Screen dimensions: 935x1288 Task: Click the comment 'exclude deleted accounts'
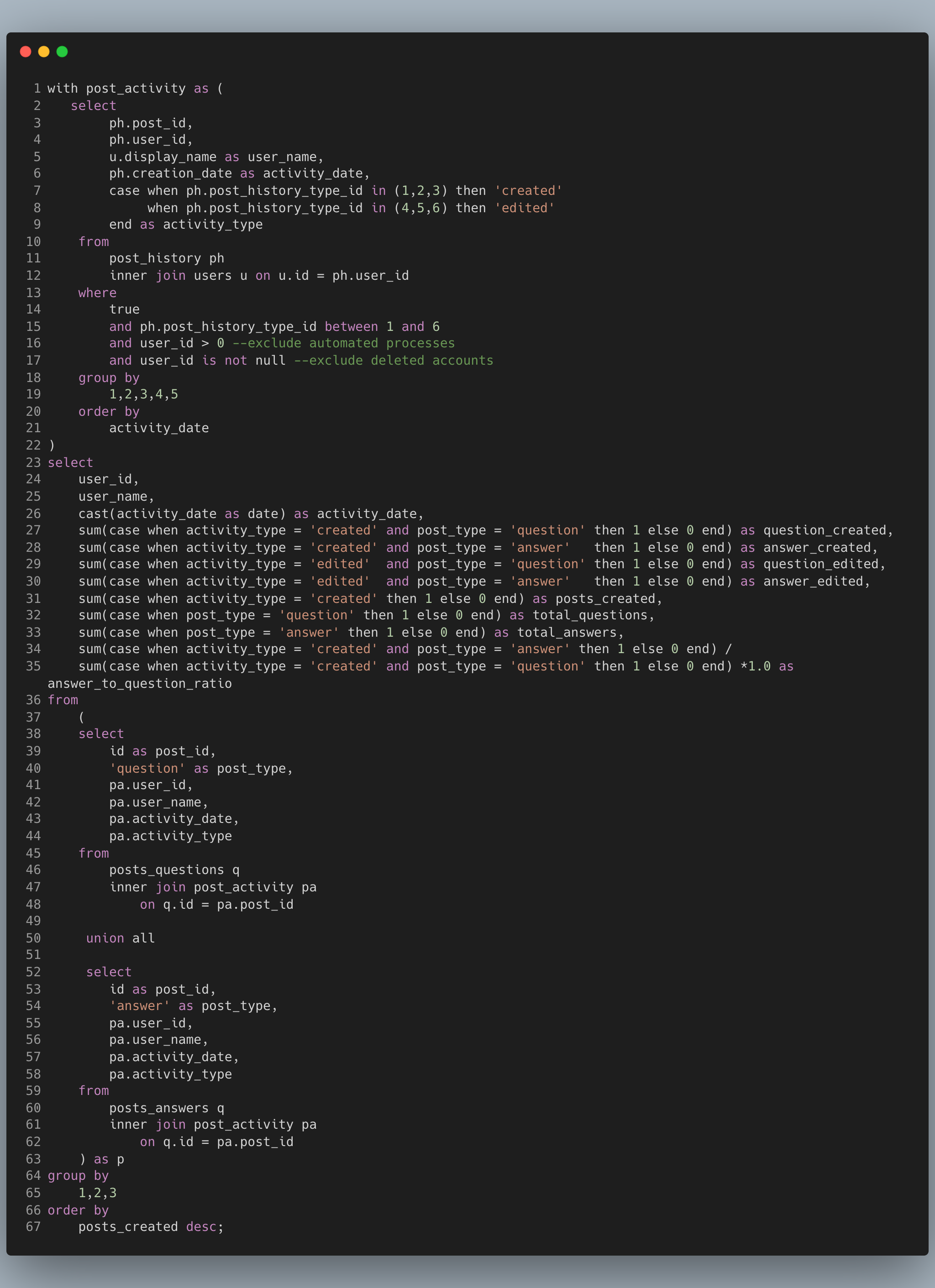pos(394,361)
